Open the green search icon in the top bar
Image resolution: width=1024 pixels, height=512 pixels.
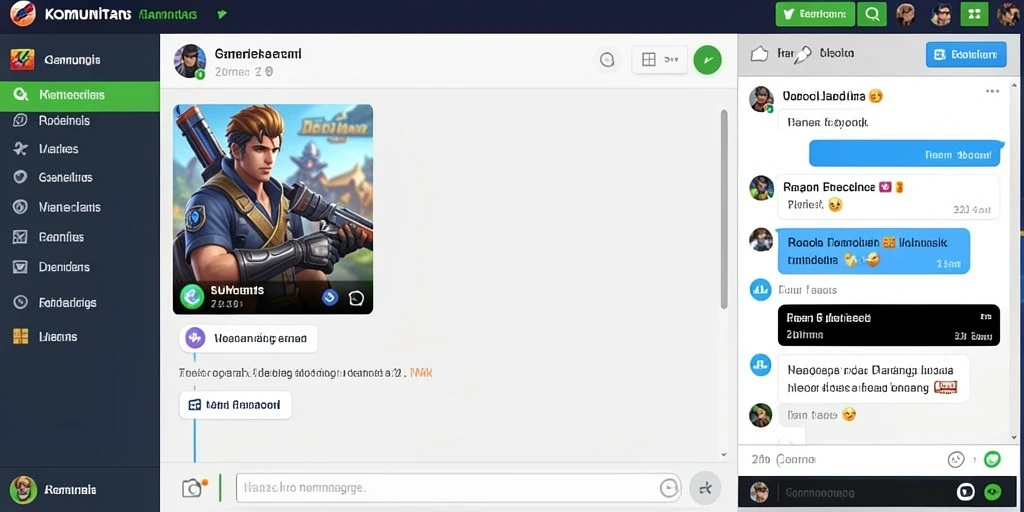coord(872,14)
